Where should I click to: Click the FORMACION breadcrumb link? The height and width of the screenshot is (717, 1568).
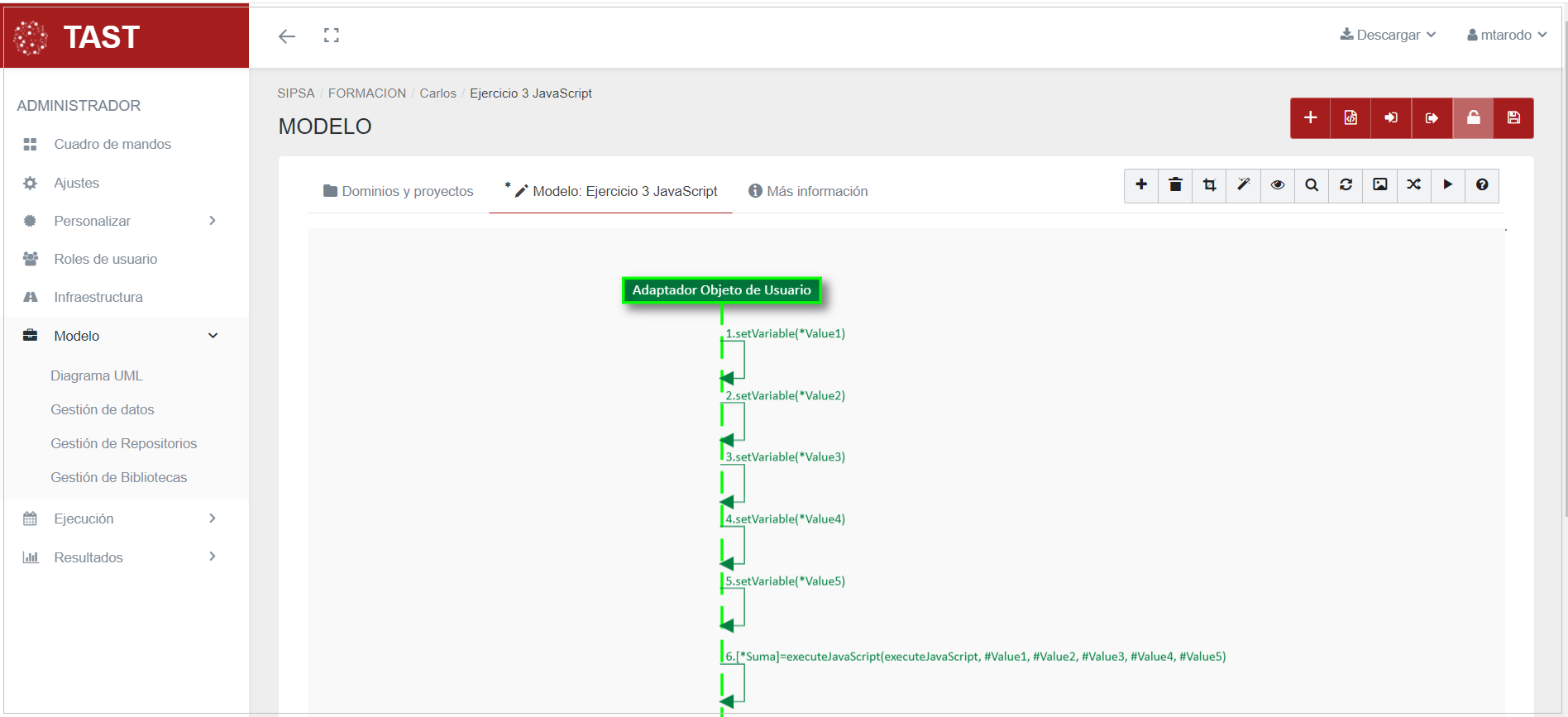coord(367,93)
